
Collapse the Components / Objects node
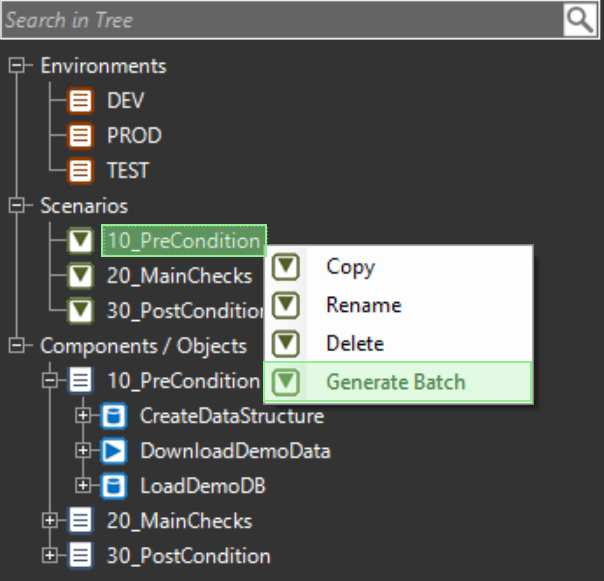pos(17,345)
